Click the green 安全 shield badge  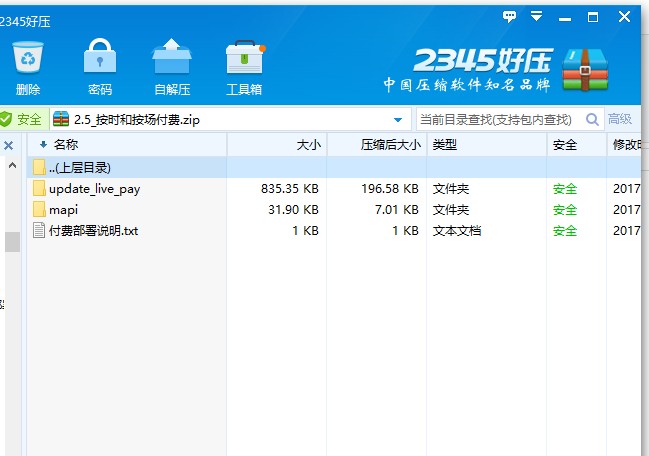click(23, 120)
